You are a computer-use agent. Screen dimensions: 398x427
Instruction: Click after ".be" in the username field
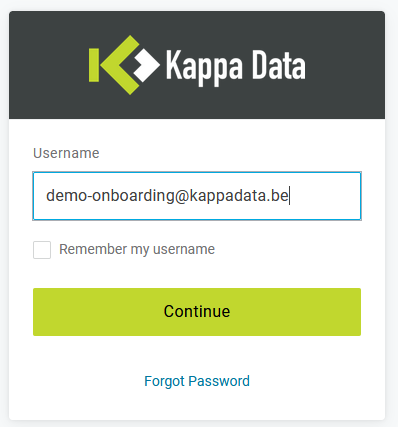point(289,196)
